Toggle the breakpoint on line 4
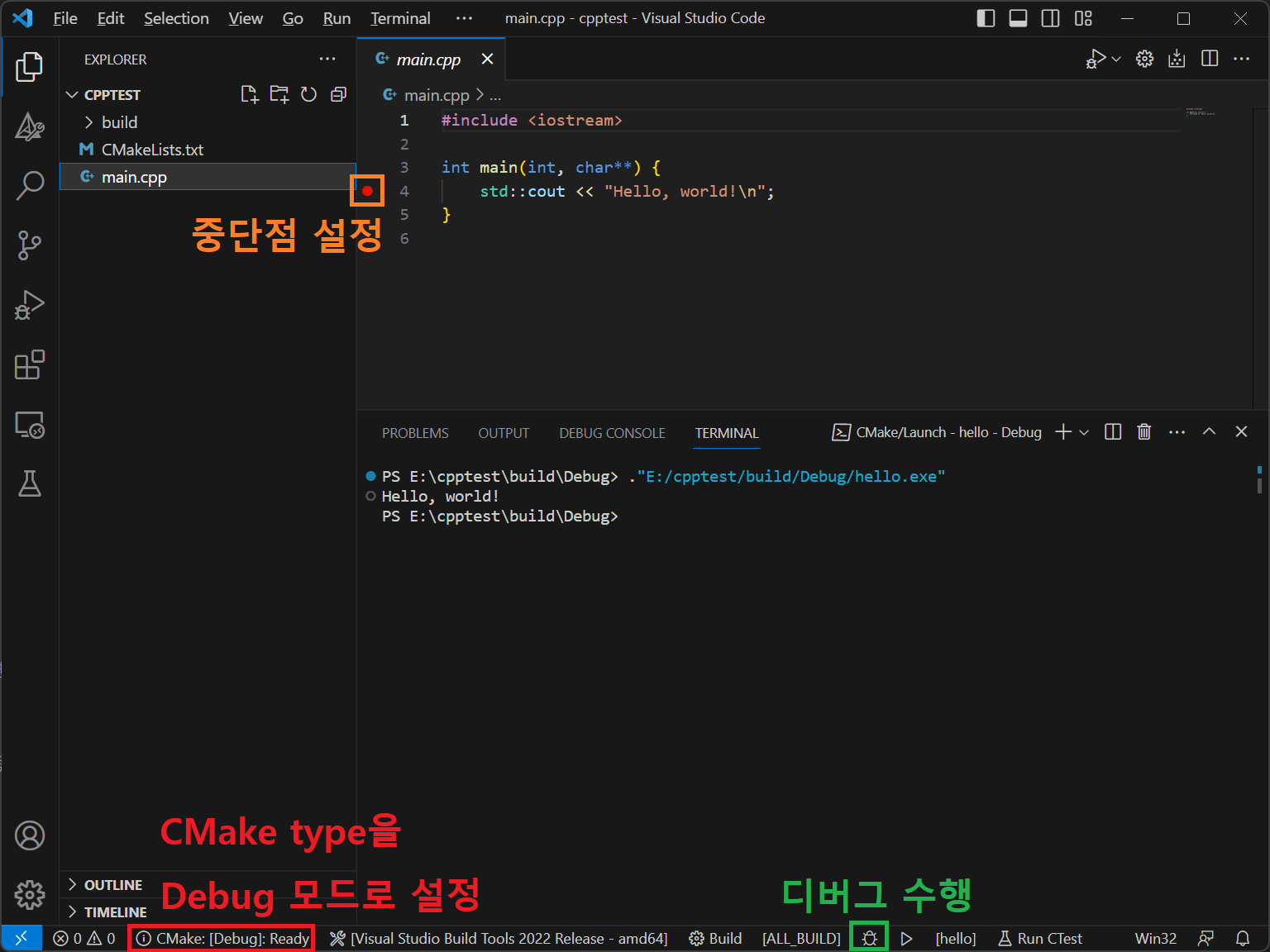 click(x=367, y=191)
